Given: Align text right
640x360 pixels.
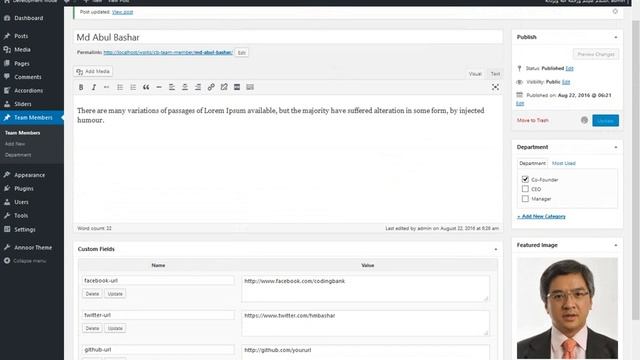Looking at the screenshot, I should [198, 87].
